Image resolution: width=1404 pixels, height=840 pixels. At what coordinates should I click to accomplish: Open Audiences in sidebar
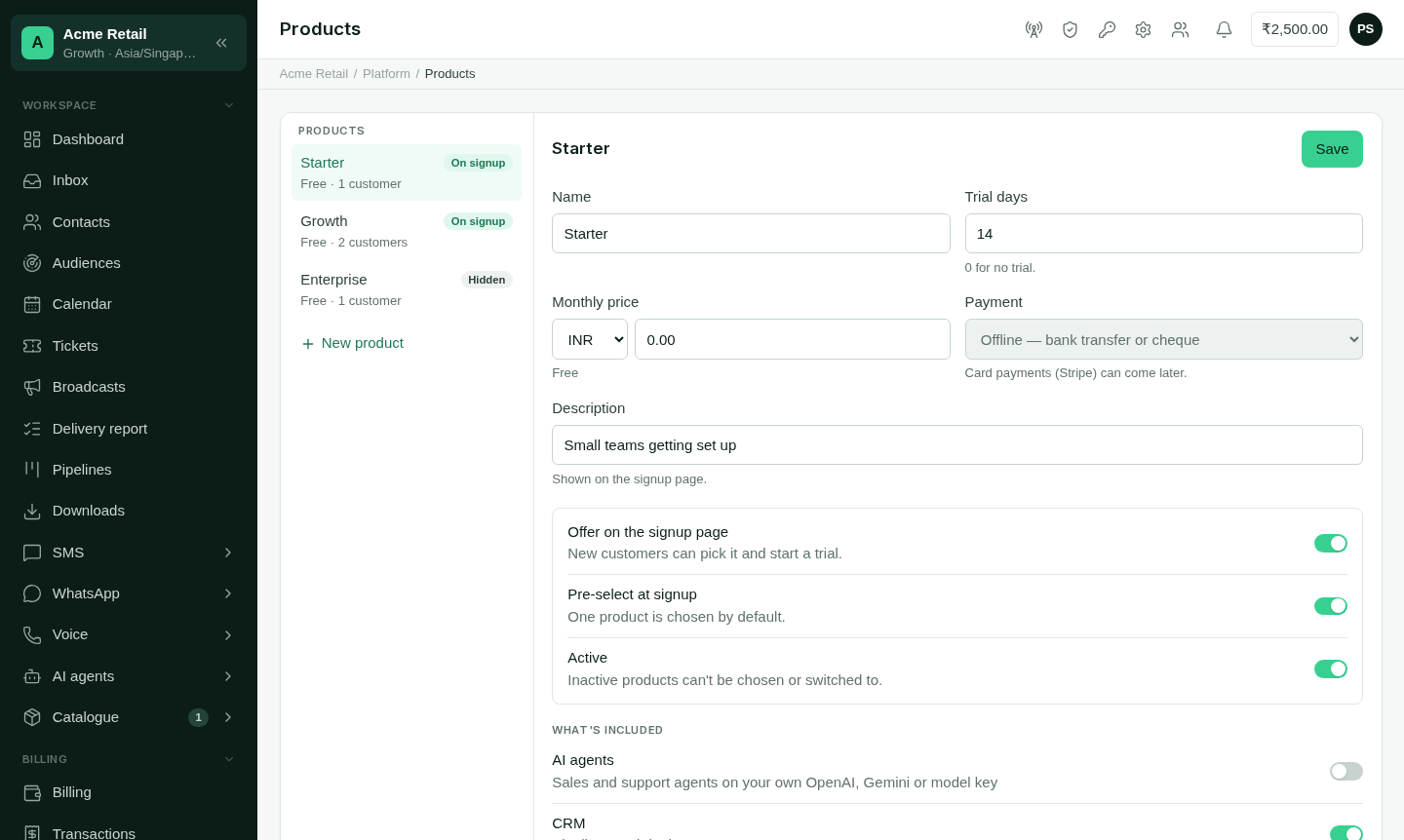(129, 263)
